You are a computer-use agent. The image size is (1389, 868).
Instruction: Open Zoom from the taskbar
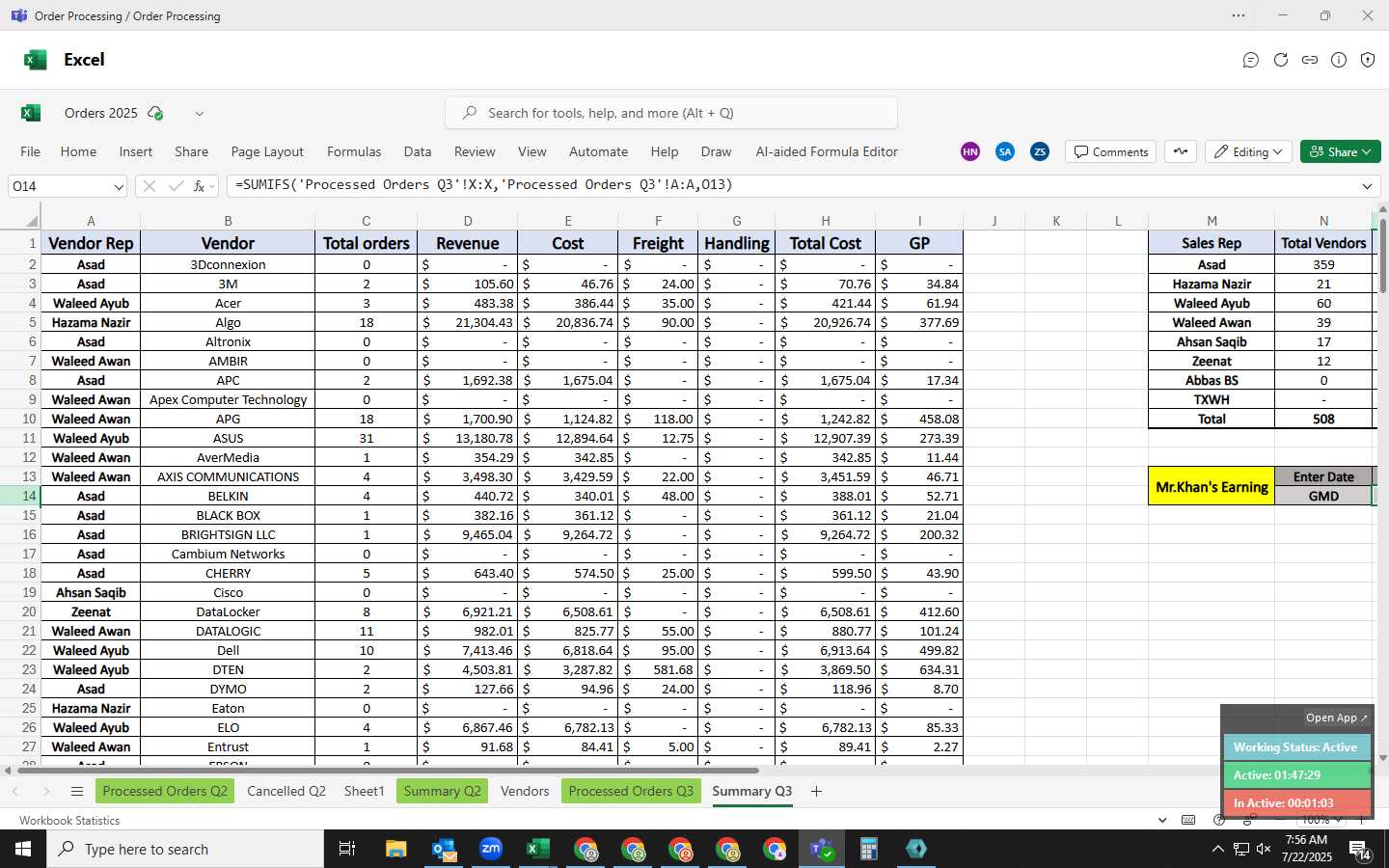491,849
